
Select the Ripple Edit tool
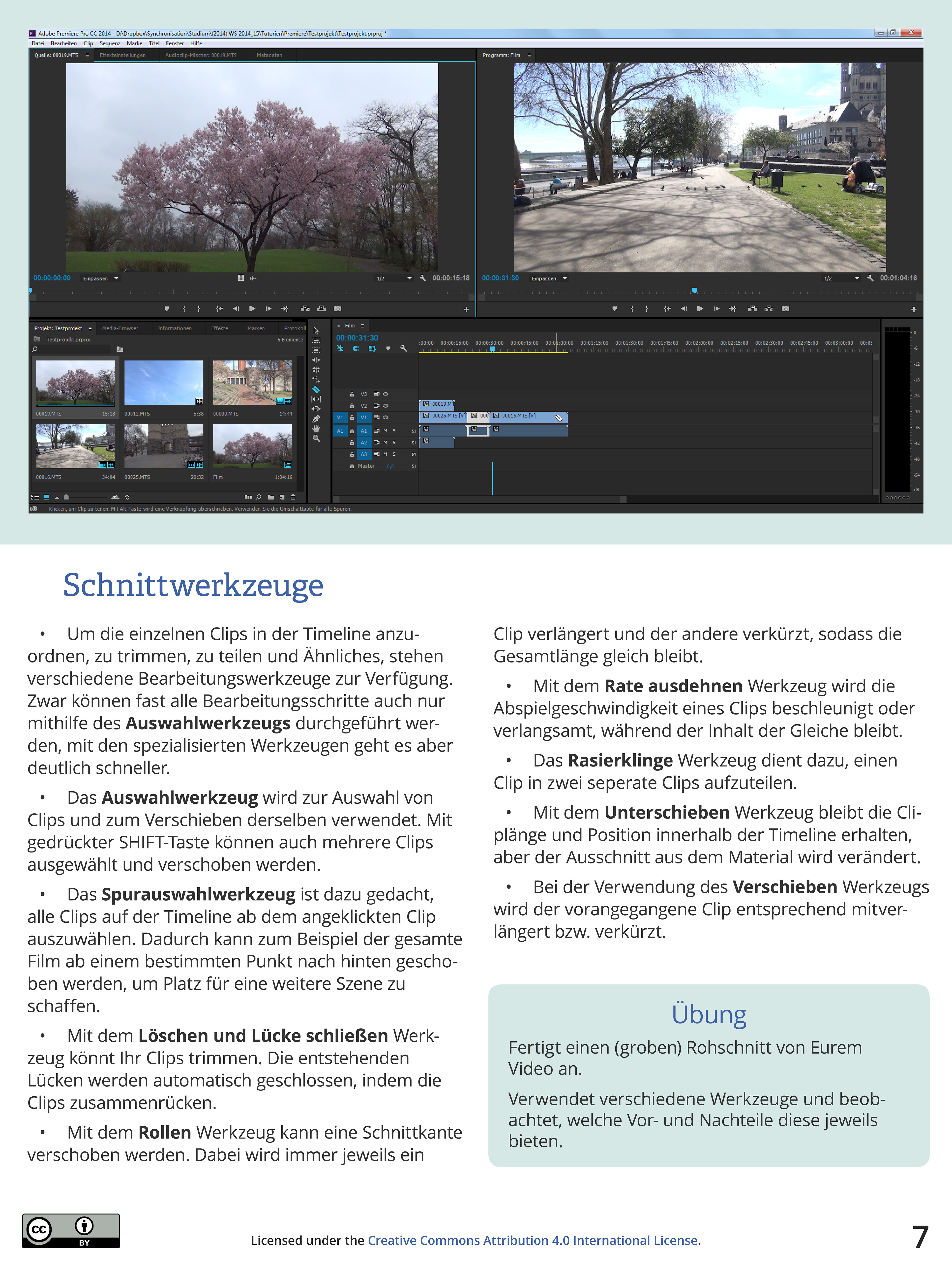pos(316,360)
